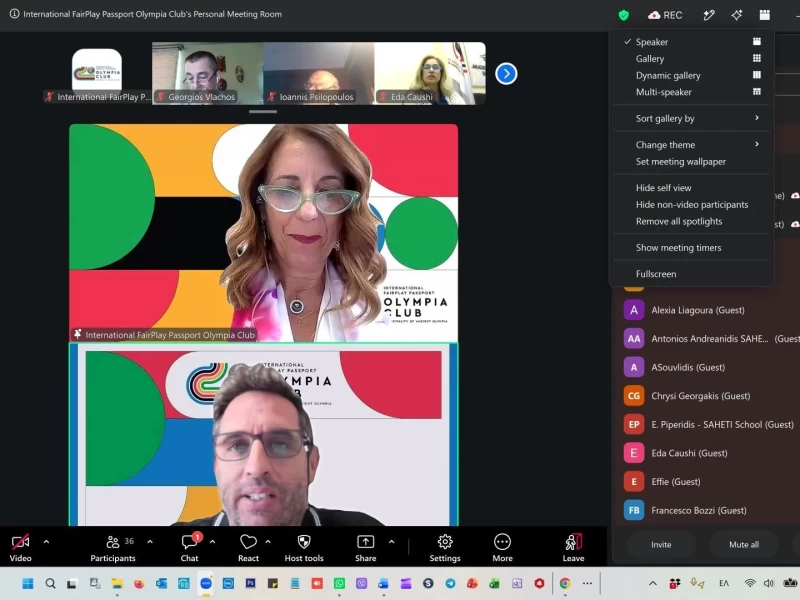Click the Leave meeting icon
The width and height of the screenshot is (800, 600).
tap(573, 548)
